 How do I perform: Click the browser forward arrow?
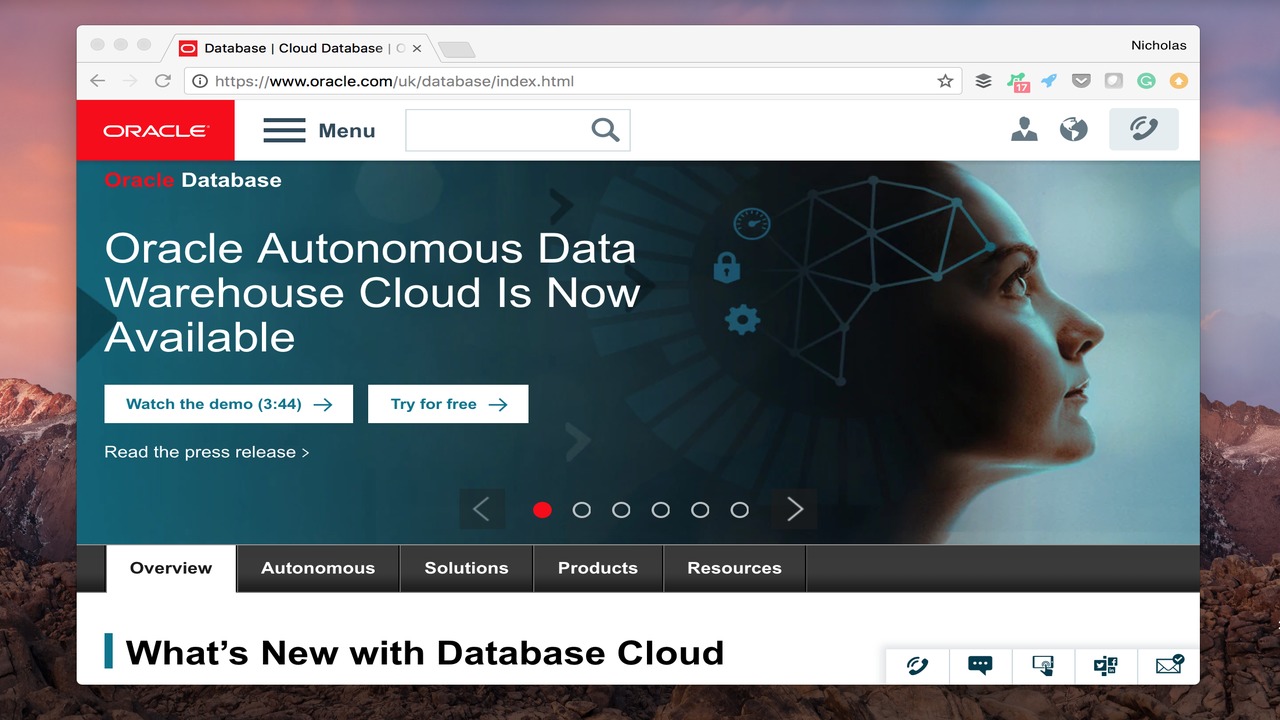pos(129,81)
